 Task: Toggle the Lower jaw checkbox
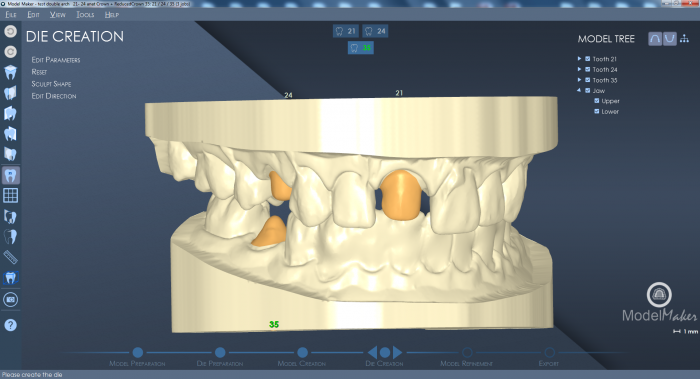coord(596,112)
